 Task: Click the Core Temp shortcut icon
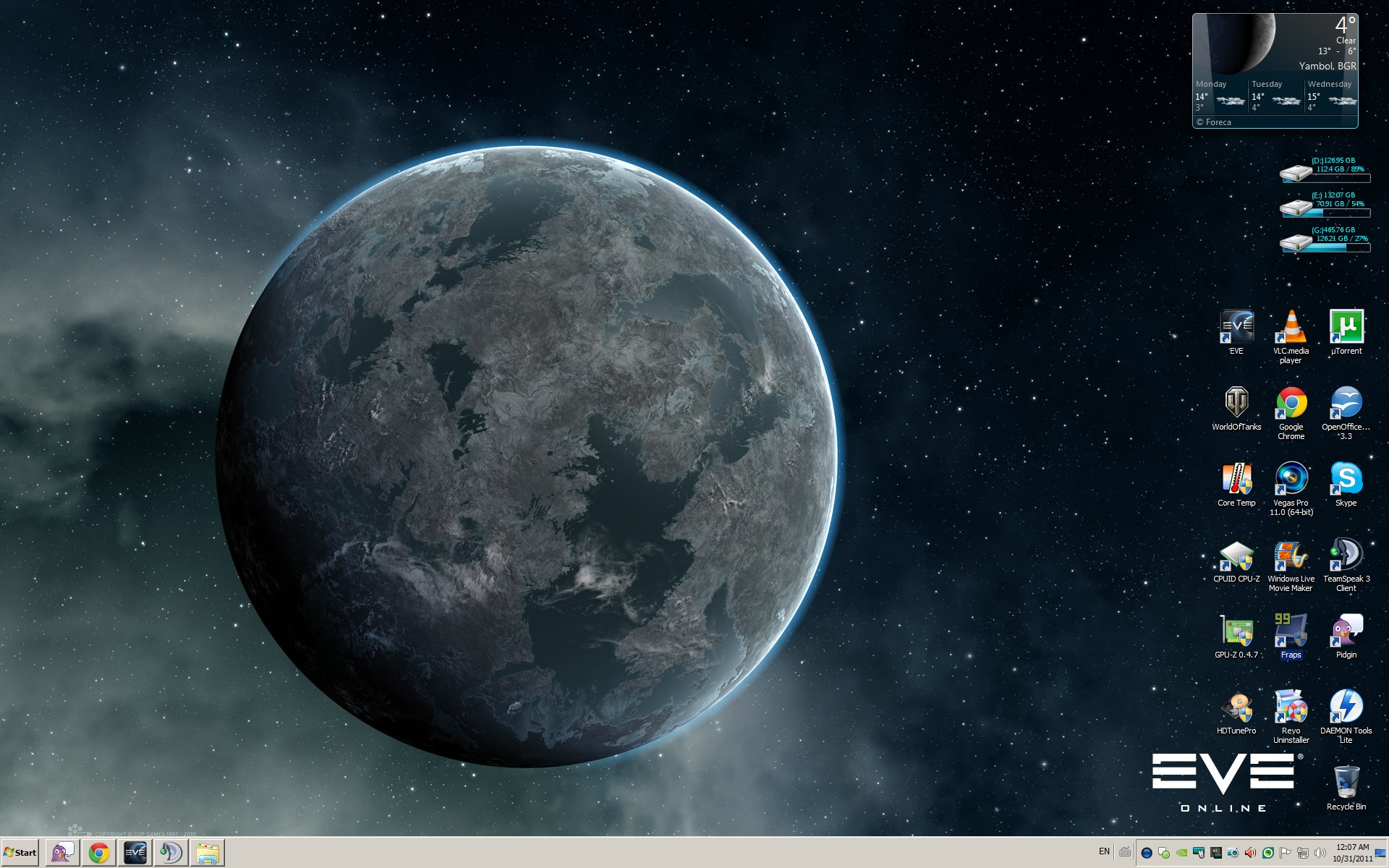[1236, 480]
